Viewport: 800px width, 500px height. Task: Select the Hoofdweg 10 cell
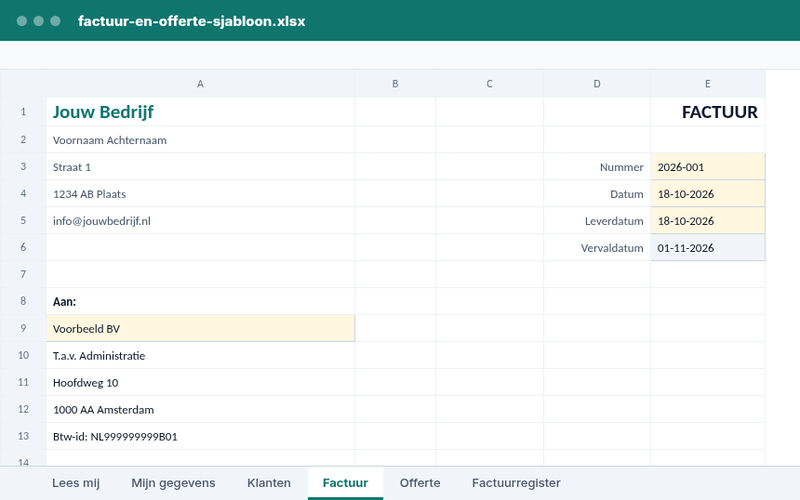click(x=201, y=383)
